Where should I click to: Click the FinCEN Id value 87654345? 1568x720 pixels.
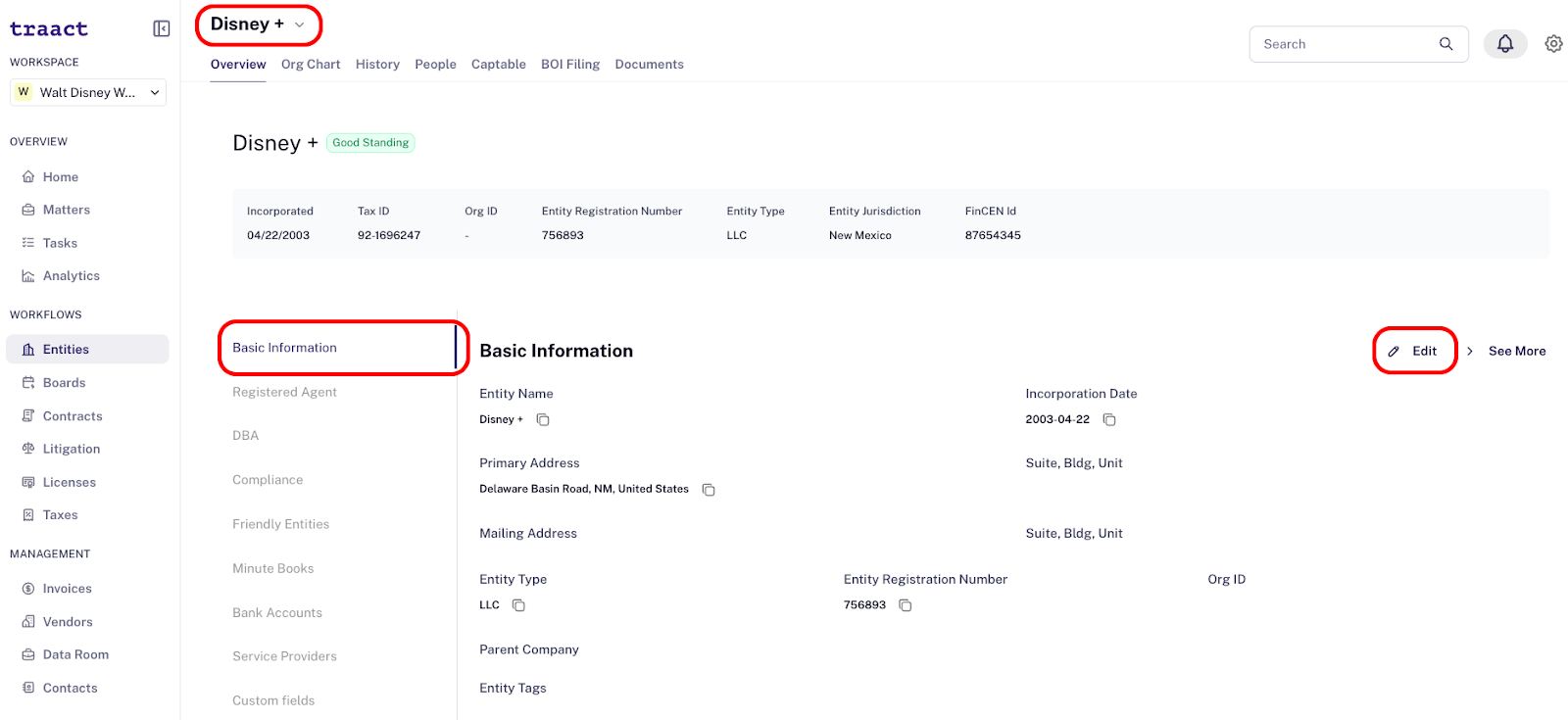(x=993, y=236)
